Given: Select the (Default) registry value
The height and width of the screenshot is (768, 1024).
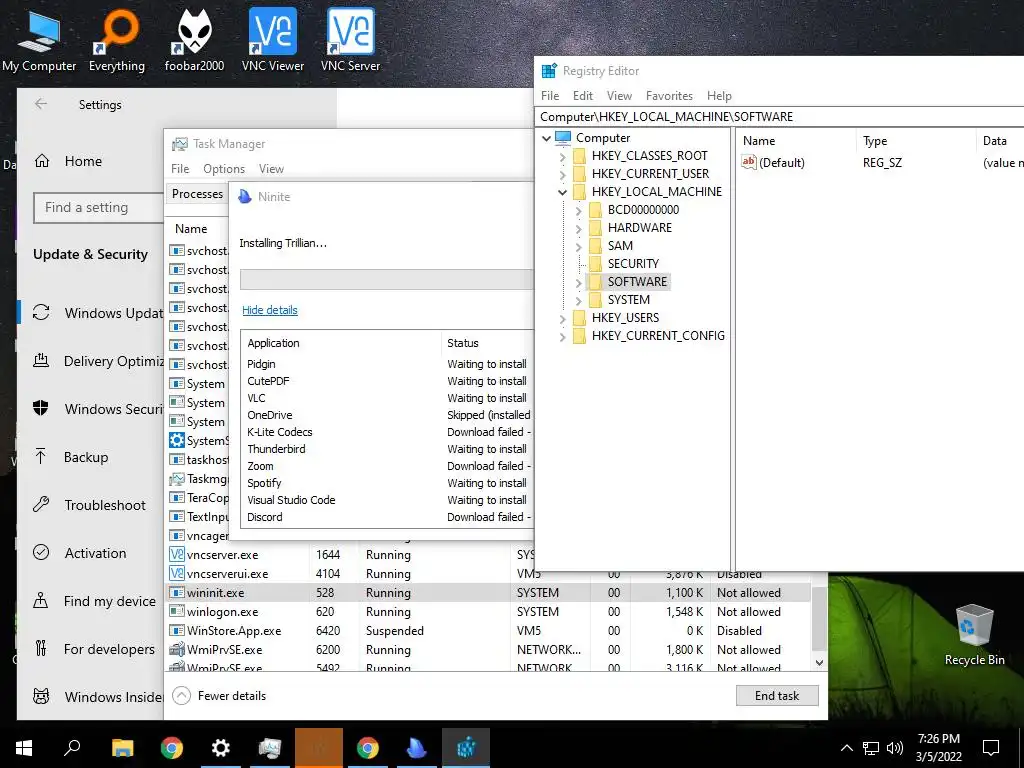Looking at the screenshot, I should [773, 163].
